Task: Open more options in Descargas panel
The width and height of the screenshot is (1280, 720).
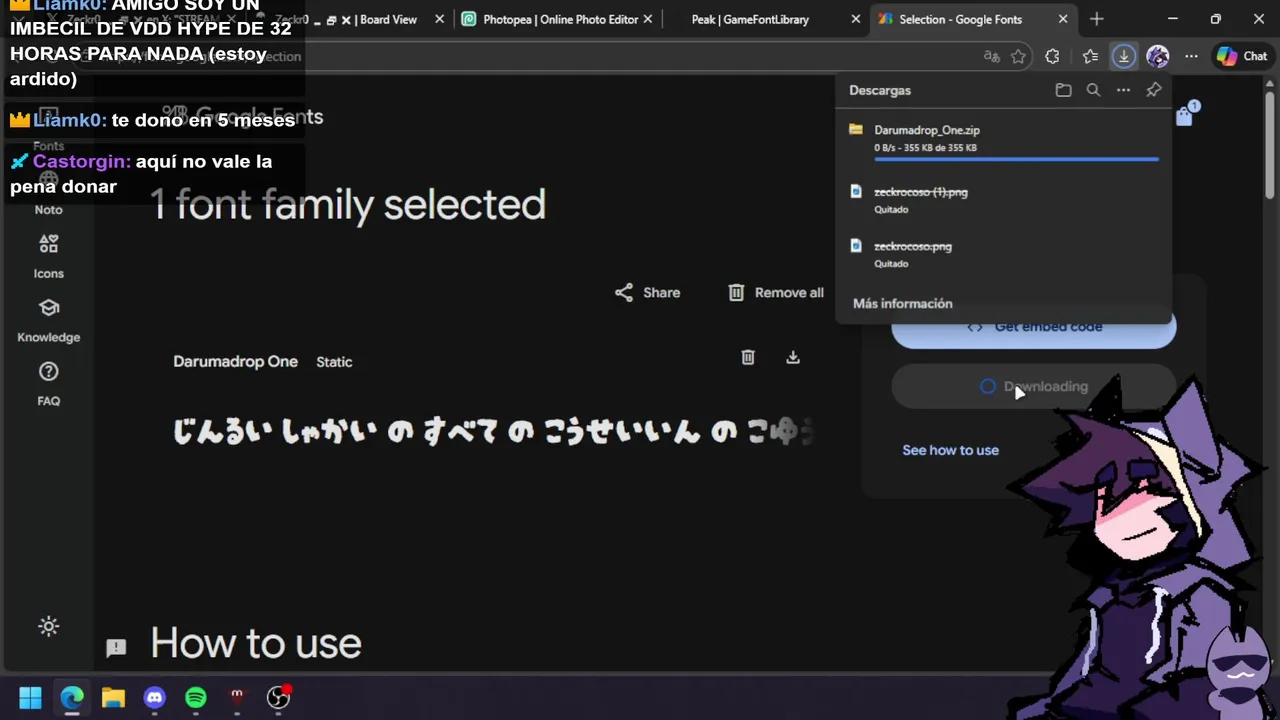Action: tap(1123, 90)
